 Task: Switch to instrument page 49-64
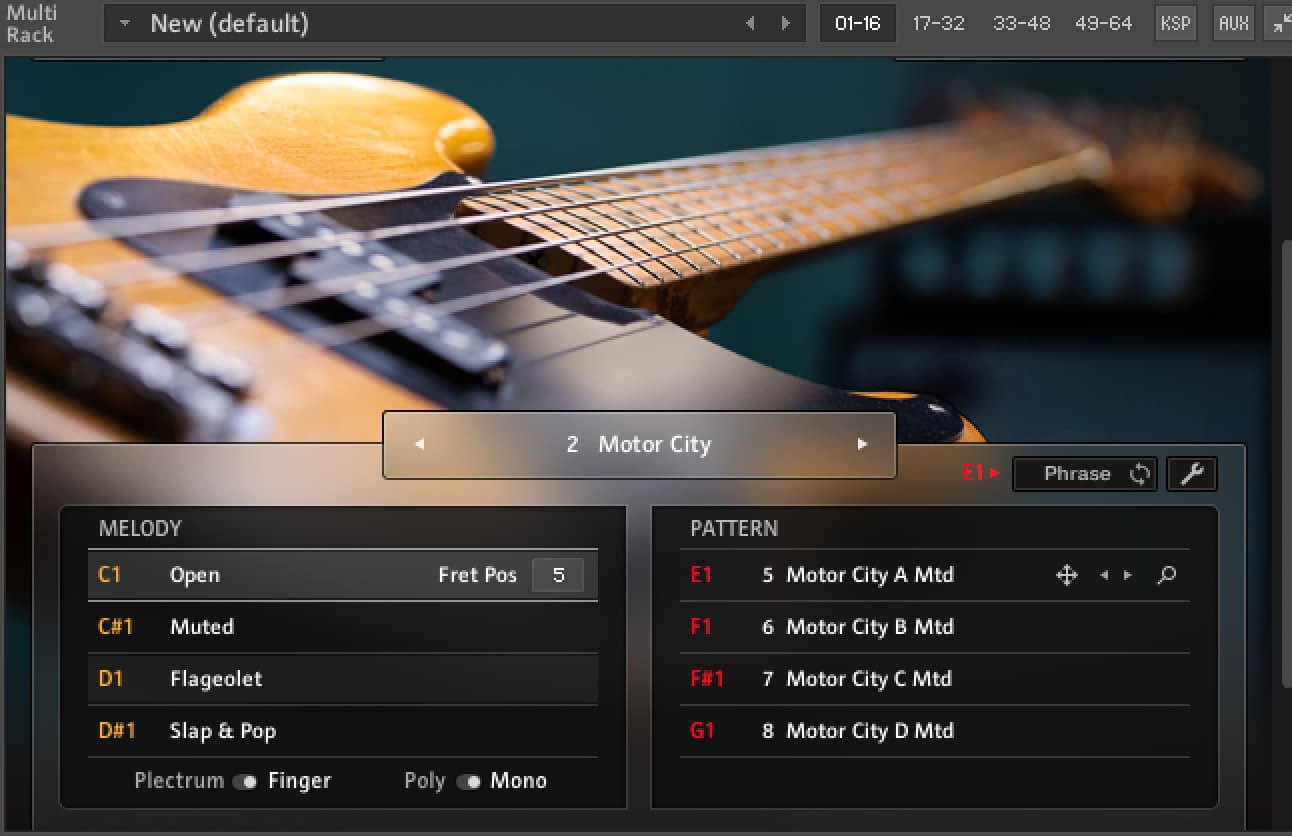[x=1103, y=23]
